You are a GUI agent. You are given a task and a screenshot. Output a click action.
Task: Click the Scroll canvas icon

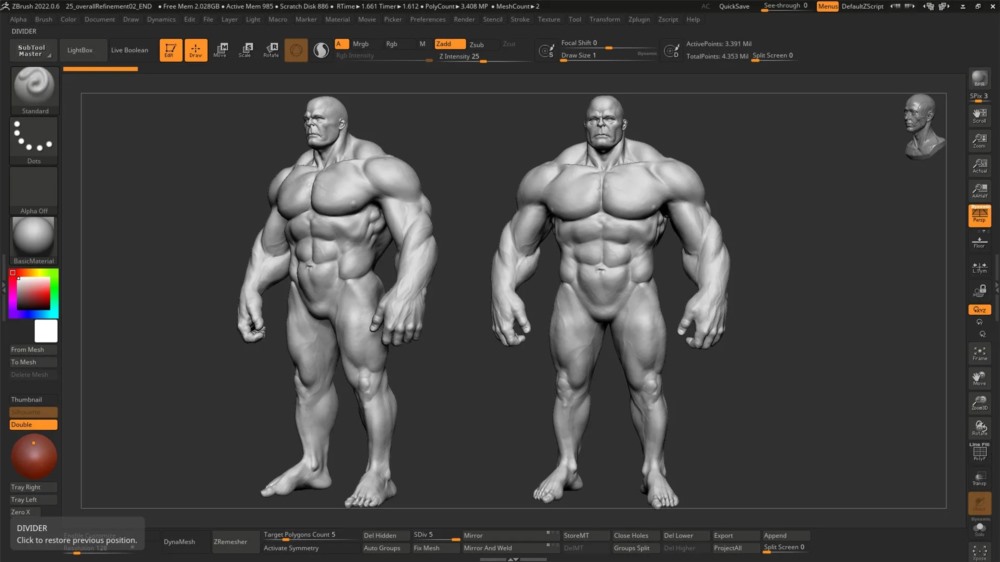[980, 115]
